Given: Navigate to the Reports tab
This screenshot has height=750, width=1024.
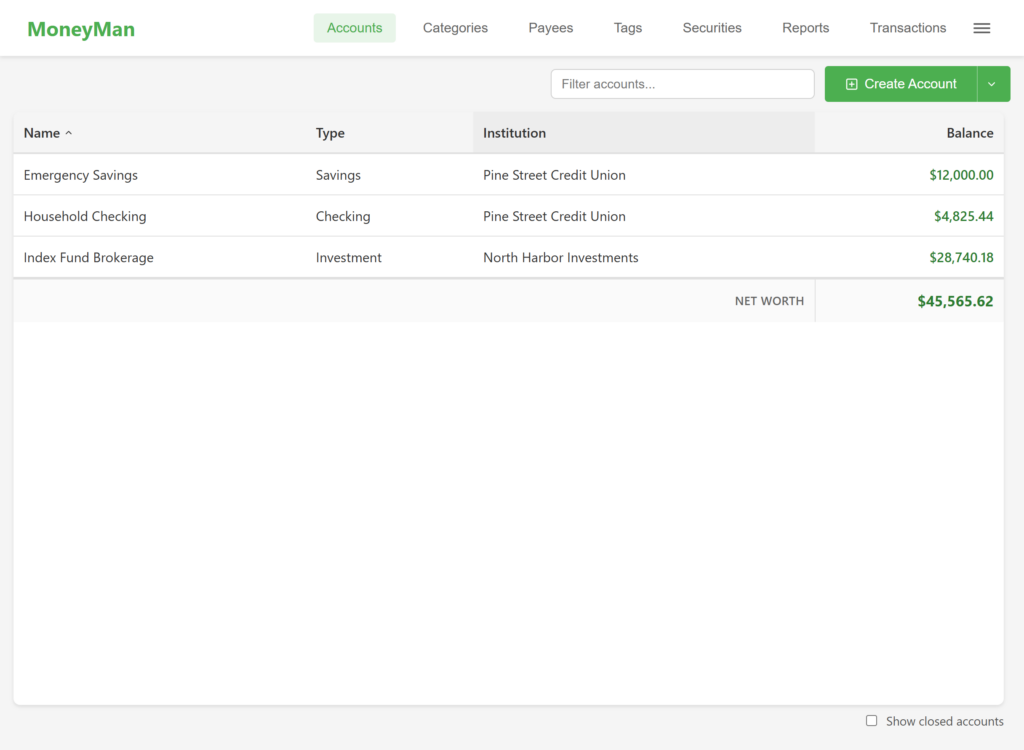Looking at the screenshot, I should (805, 28).
